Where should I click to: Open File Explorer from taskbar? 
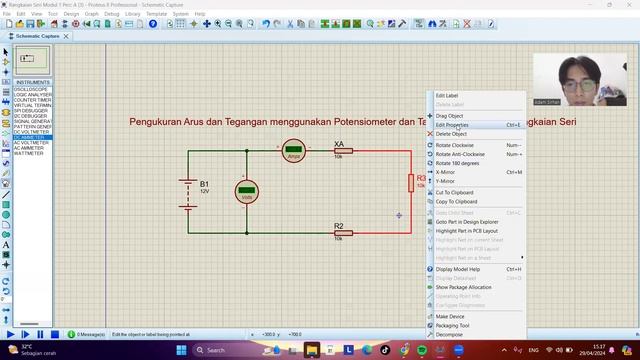[x=312, y=350]
